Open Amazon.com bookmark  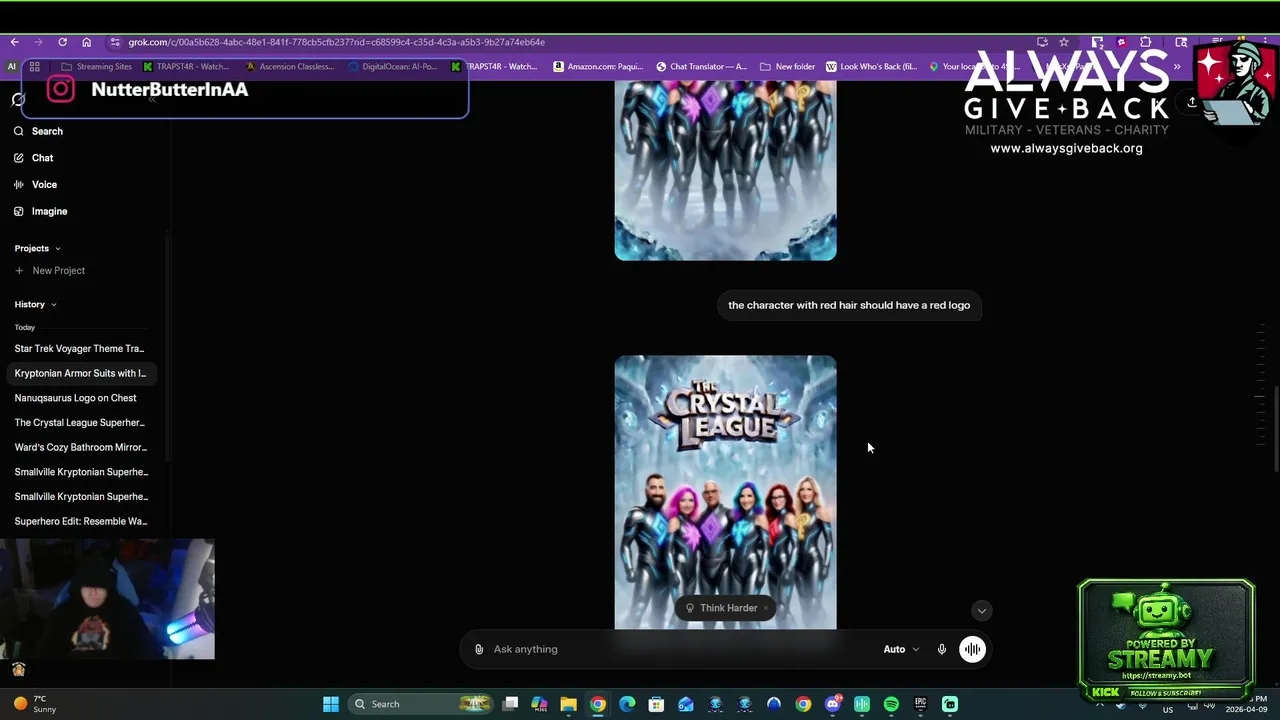tap(598, 67)
